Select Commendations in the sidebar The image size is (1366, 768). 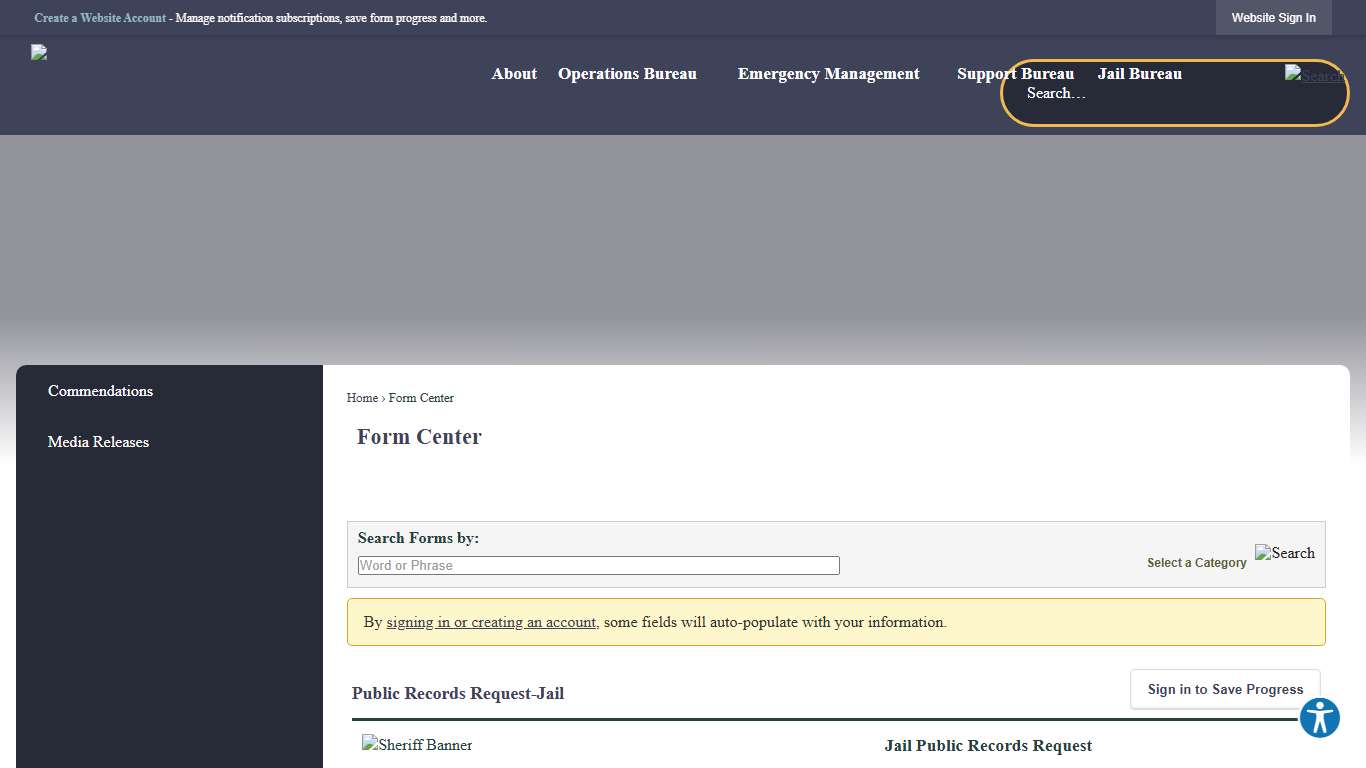pos(100,391)
